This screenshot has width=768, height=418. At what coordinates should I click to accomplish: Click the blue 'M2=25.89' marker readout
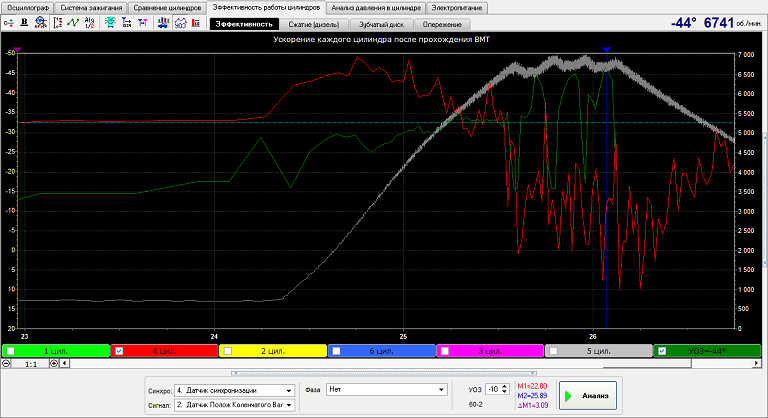coord(532,395)
